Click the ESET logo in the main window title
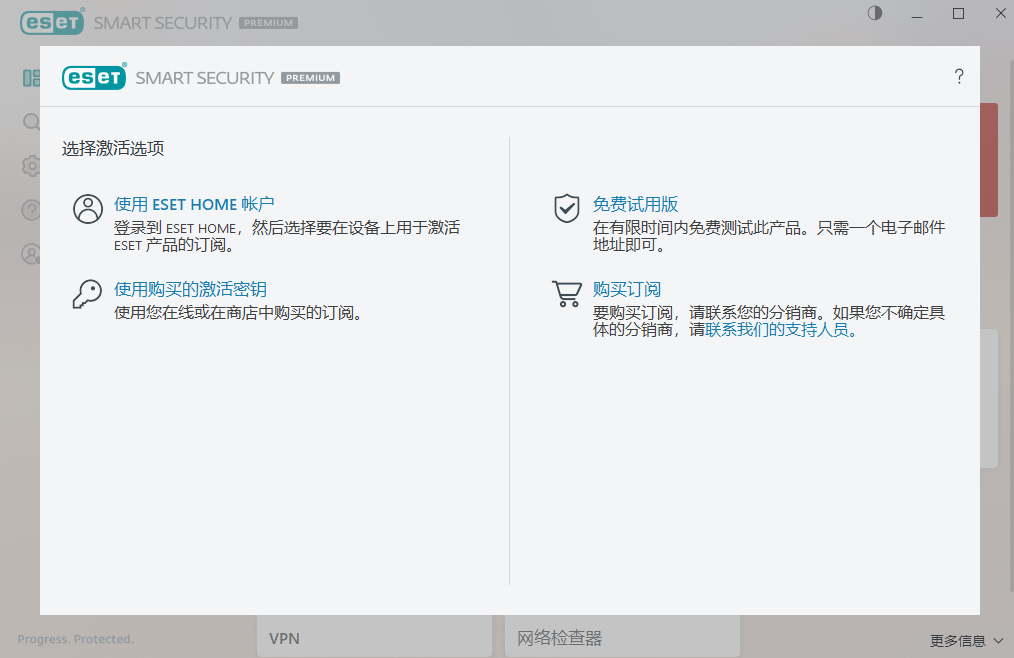1014x658 pixels. pos(52,22)
